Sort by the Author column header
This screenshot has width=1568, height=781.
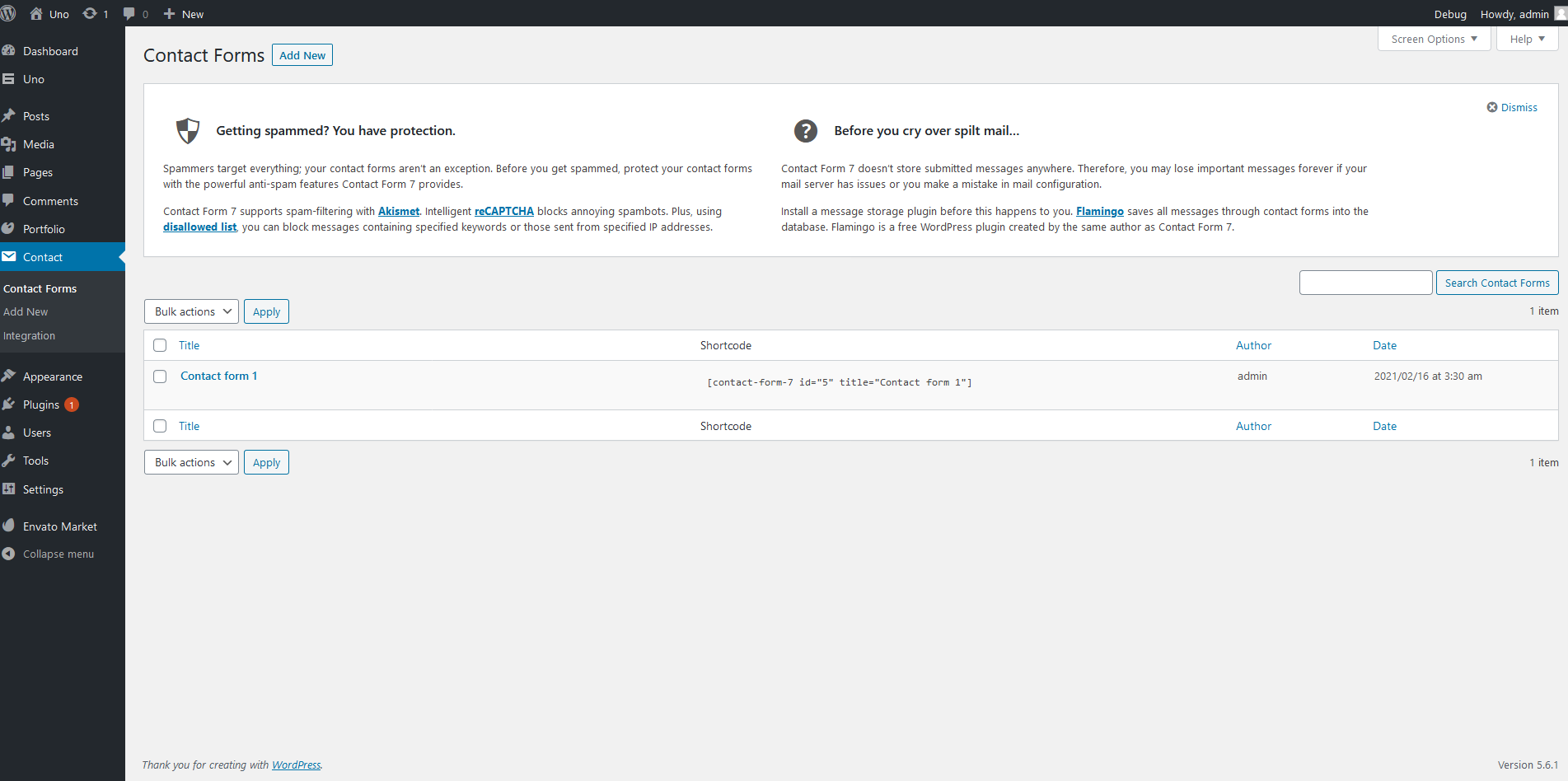[x=1254, y=345]
